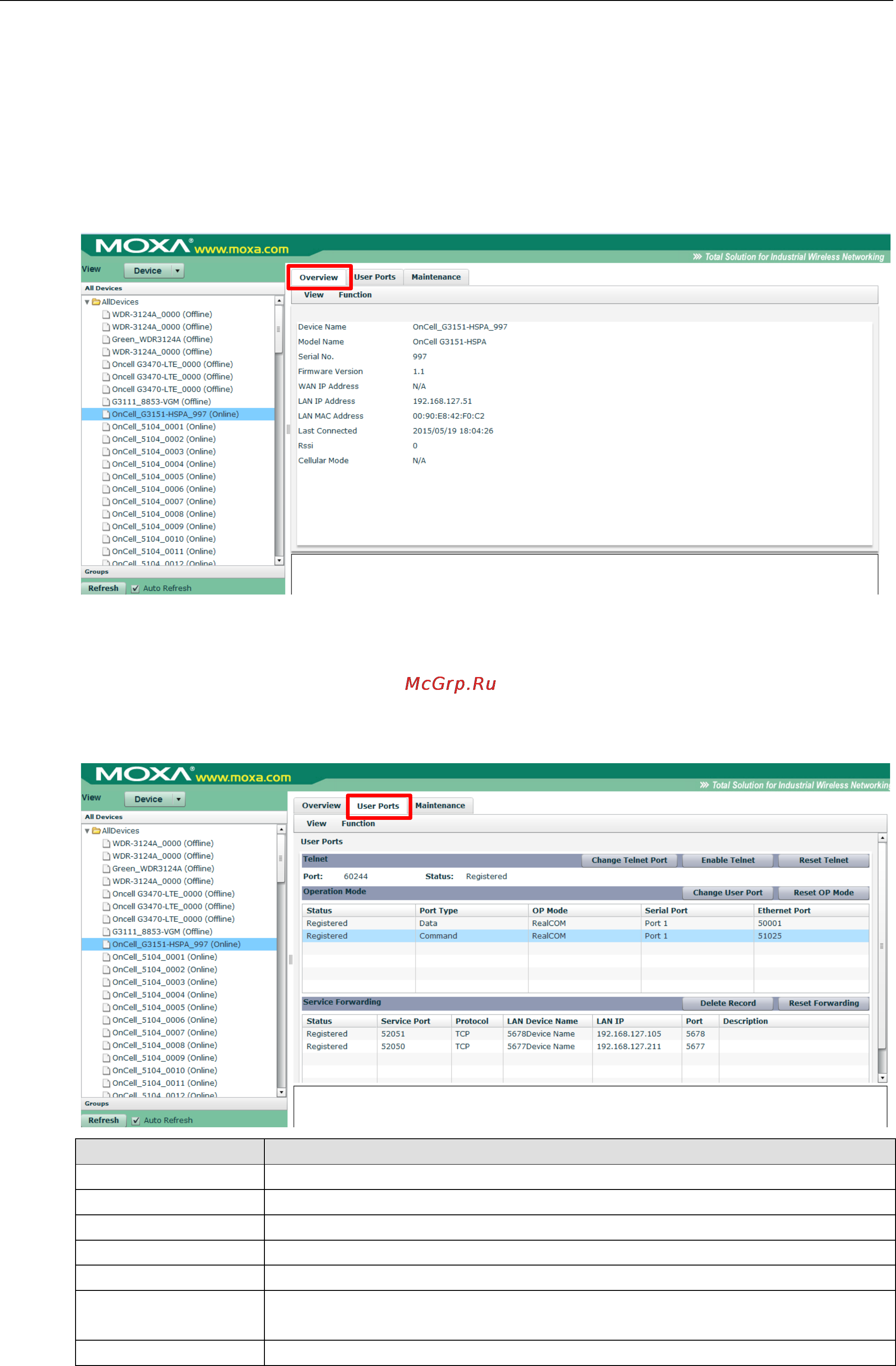Click LAN IP Address value 192.168.127.51
The height and width of the screenshot is (1366, 896).
[x=442, y=401]
